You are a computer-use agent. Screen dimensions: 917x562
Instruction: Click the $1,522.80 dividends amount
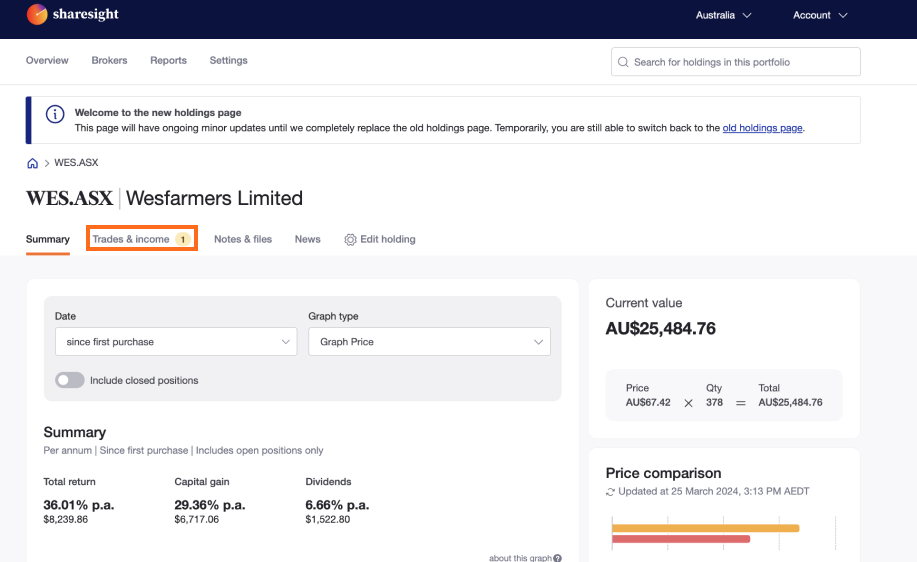pyautogui.click(x=328, y=519)
